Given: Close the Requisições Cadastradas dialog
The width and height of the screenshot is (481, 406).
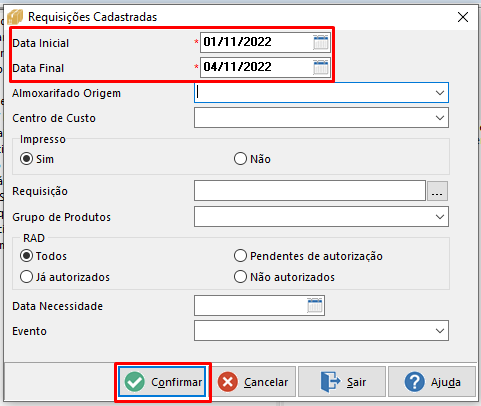Looking at the screenshot, I should (x=463, y=17).
